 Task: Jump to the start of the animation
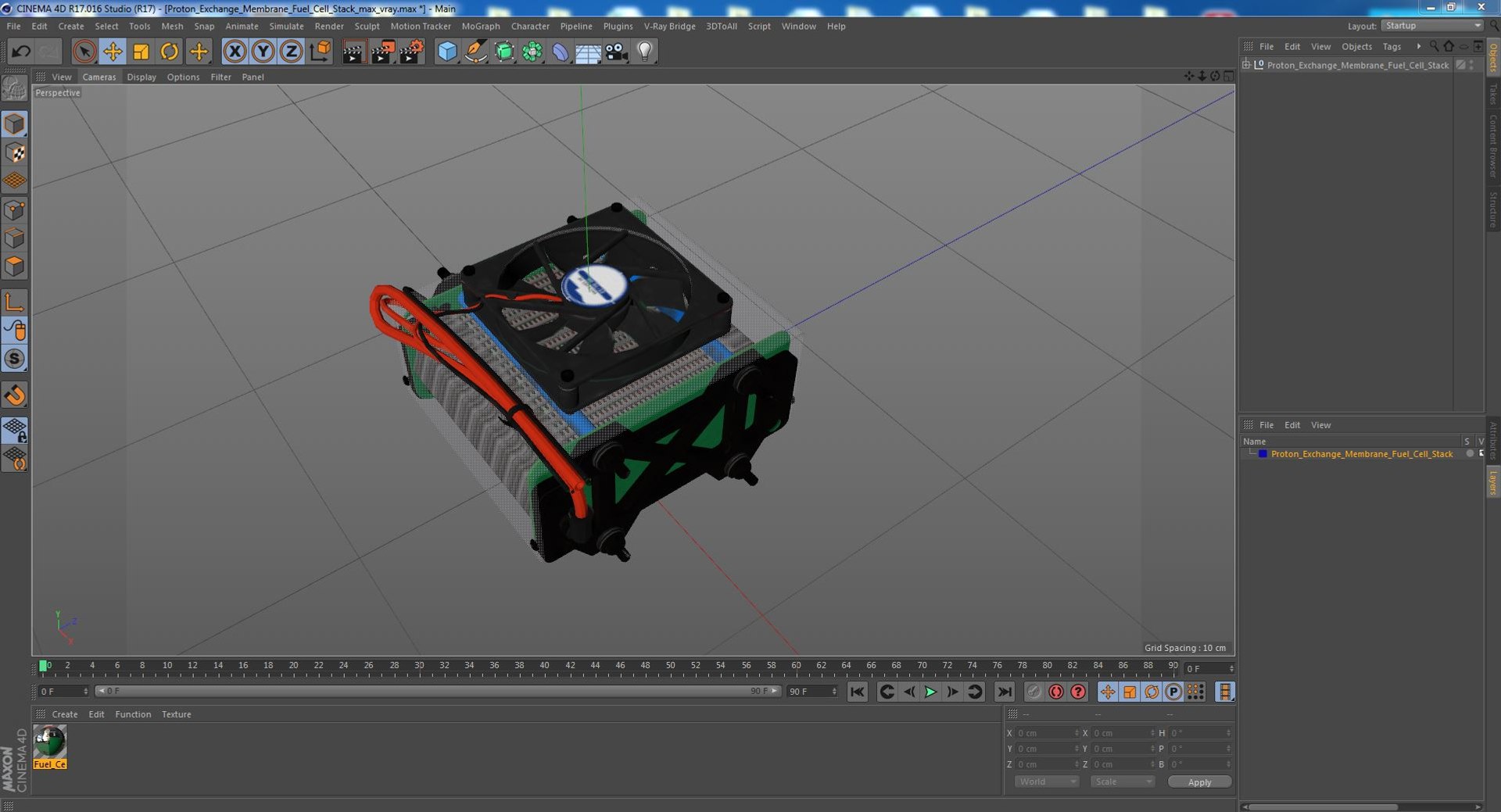[x=858, y=692]
